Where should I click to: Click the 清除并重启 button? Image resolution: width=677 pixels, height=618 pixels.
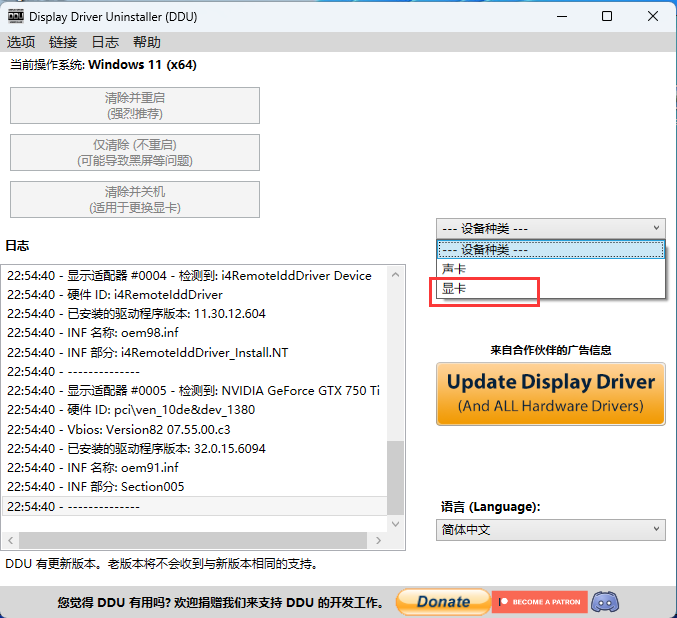pyautogui.click(x=135, y=105)
